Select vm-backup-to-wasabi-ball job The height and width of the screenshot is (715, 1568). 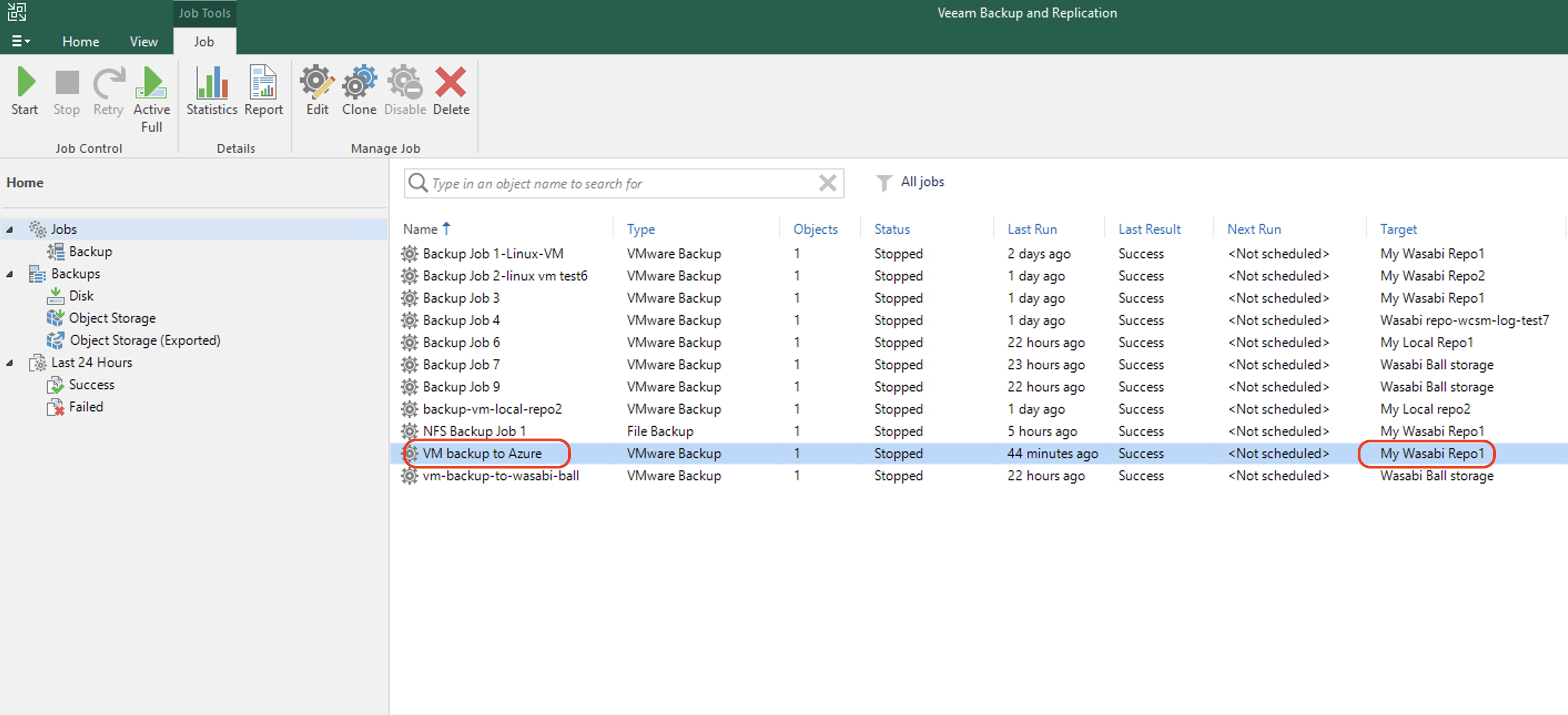(979, 476)
